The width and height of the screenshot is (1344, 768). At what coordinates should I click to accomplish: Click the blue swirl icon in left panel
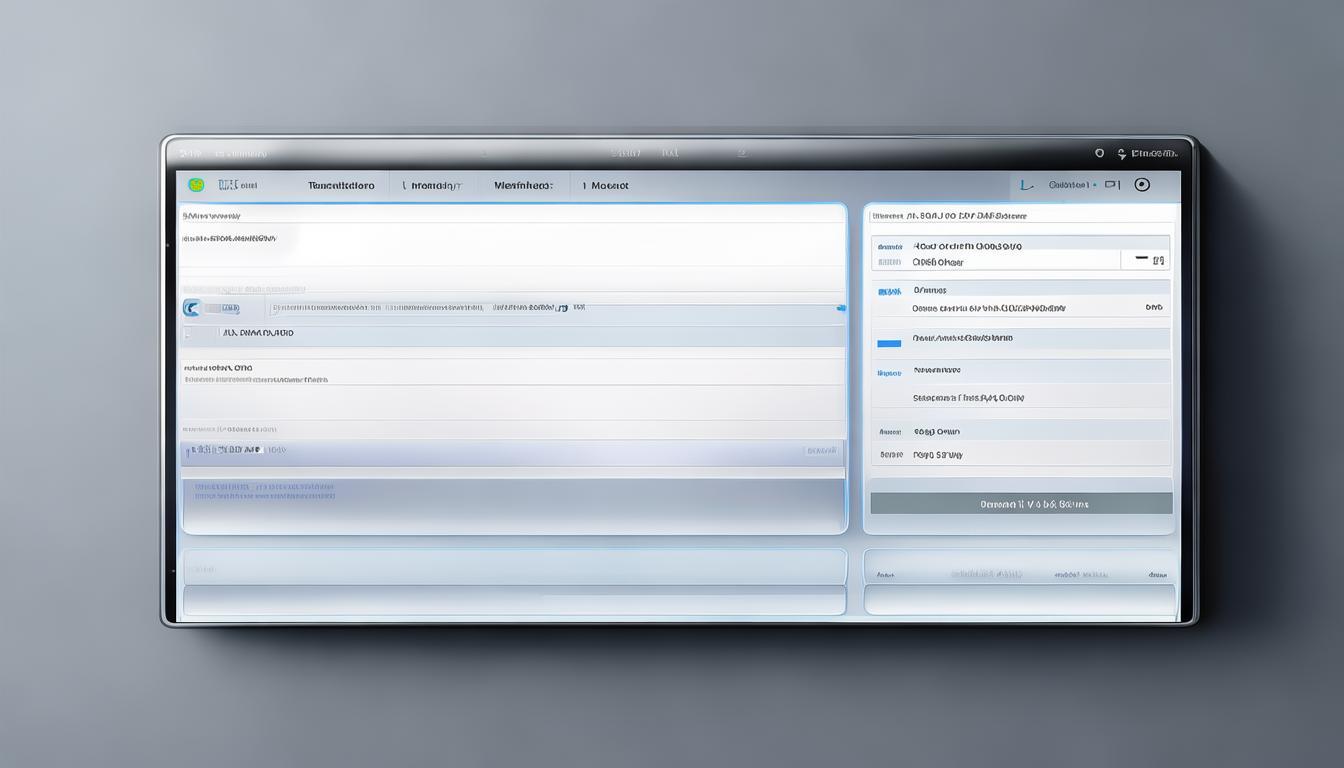click(x=191, y=308)
